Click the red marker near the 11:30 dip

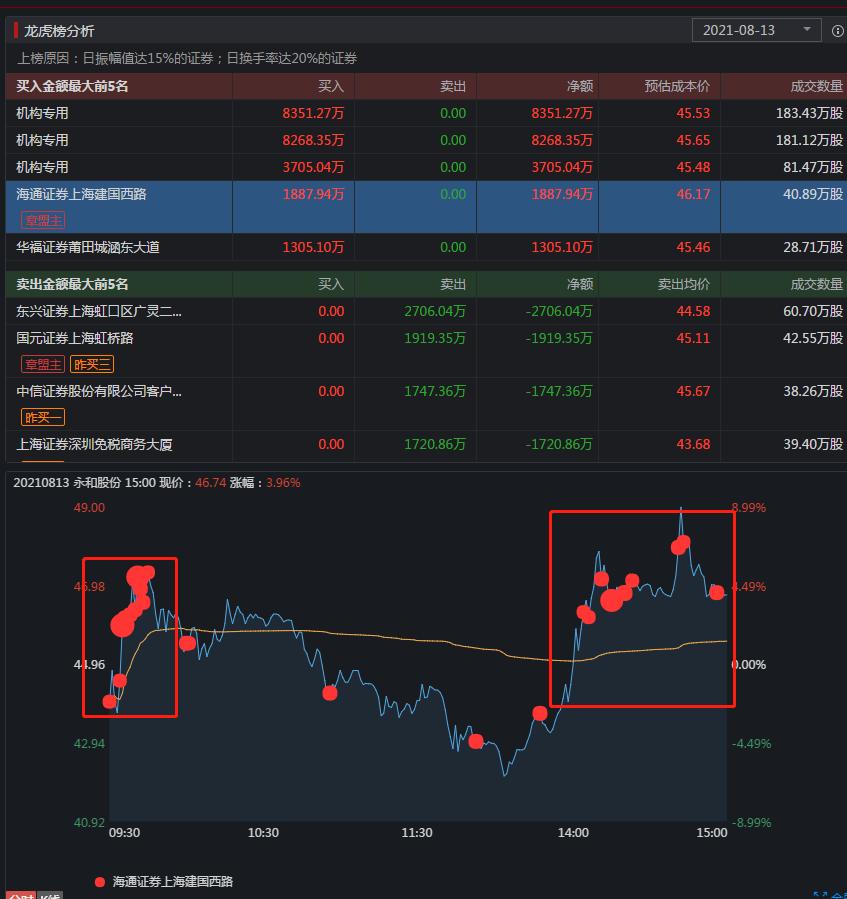pos(477,741)
